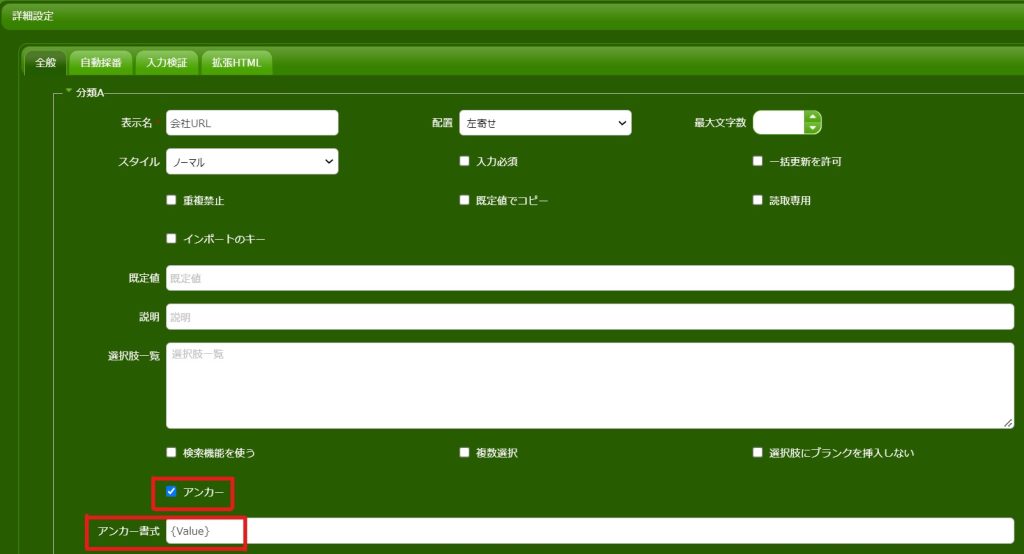Image resolution: width=1024 pixels, height=554 pixels.
Task: Open the 自動採番 tab
Action: tap(101, 63)
